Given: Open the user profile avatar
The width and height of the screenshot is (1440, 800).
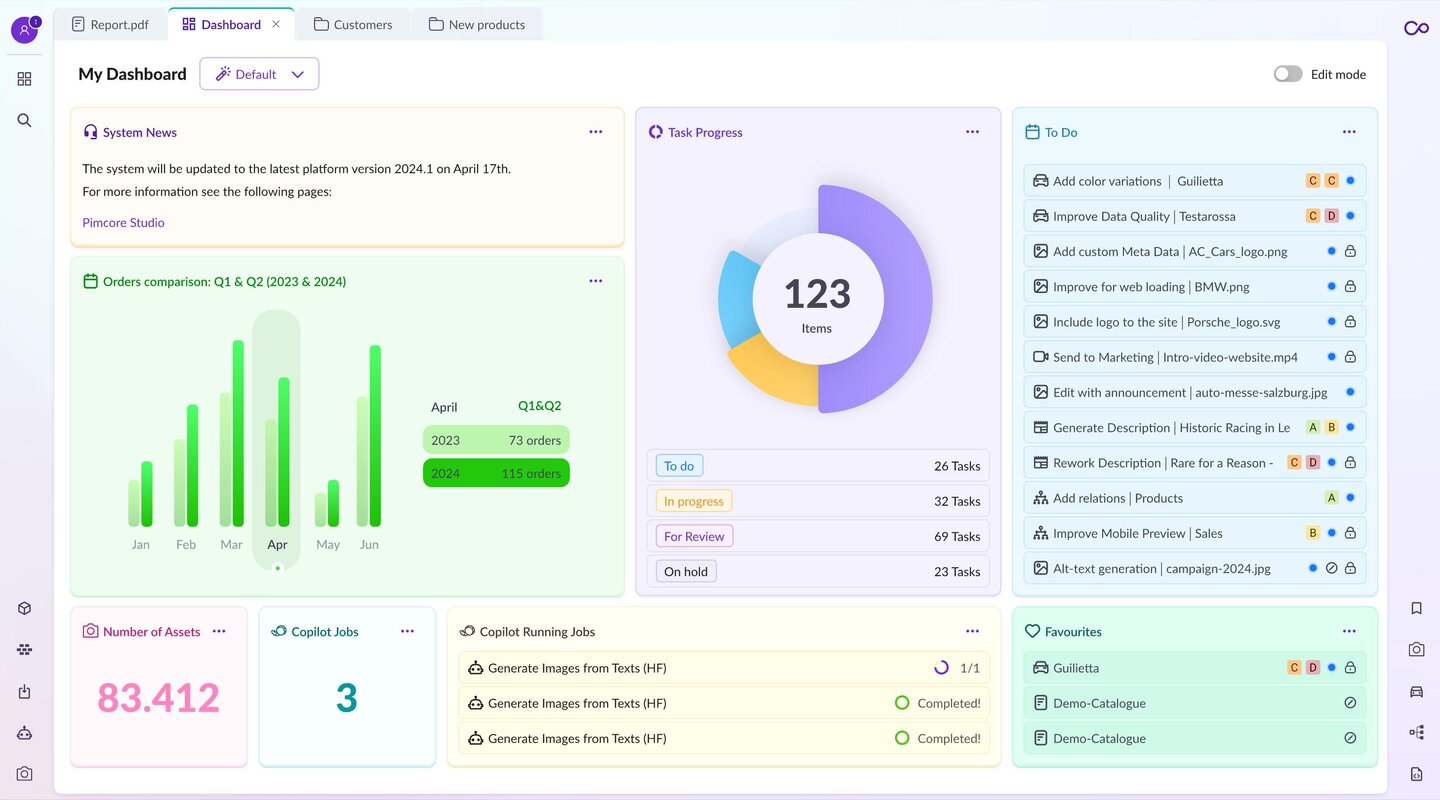Looking at the screenshot, I should (x=24, y=30).
